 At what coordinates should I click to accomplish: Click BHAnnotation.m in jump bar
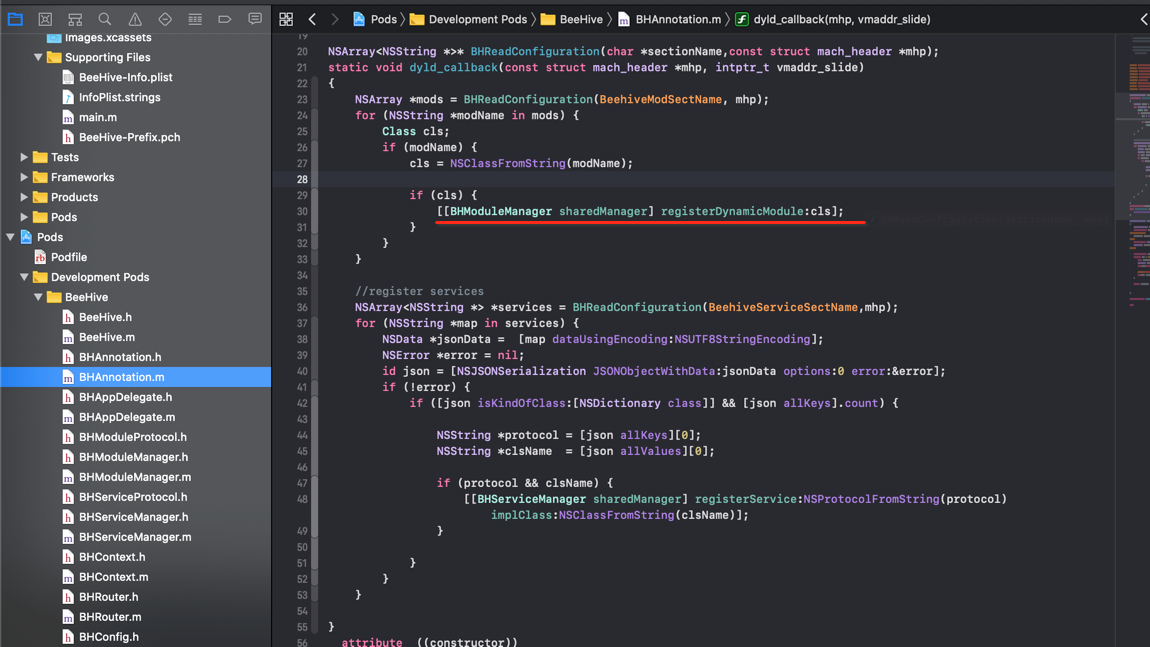coord(670,19)
